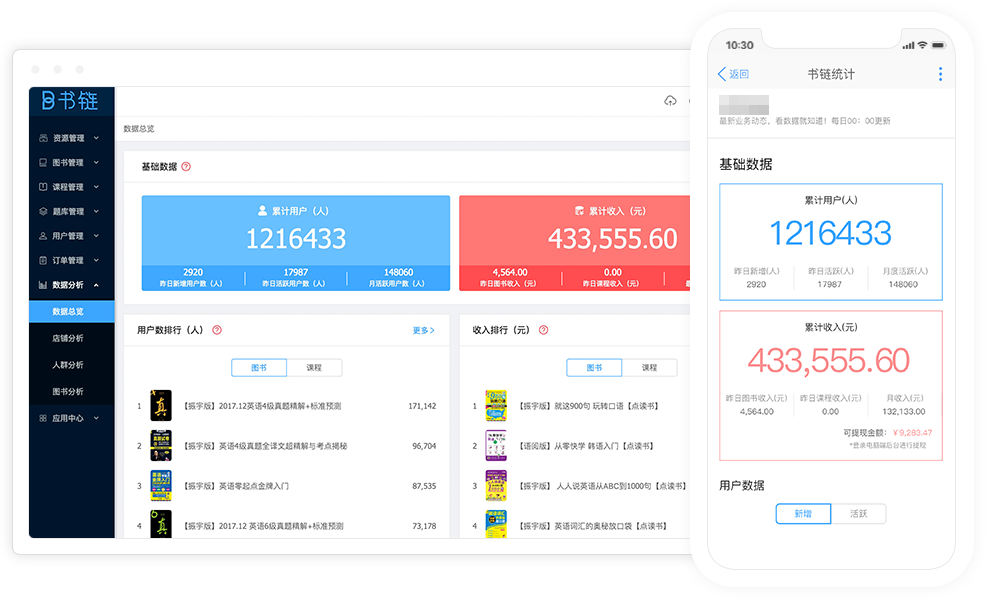Click the cloud upload icon in header
The width and height of the screenshot is (986, 599).
point(670,101)
